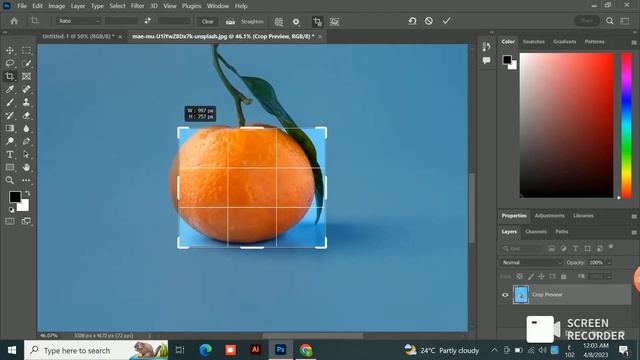This screenshot has height=360, width=640.
Task: Toggle Quick Mask mode
Action: point(10,221)
